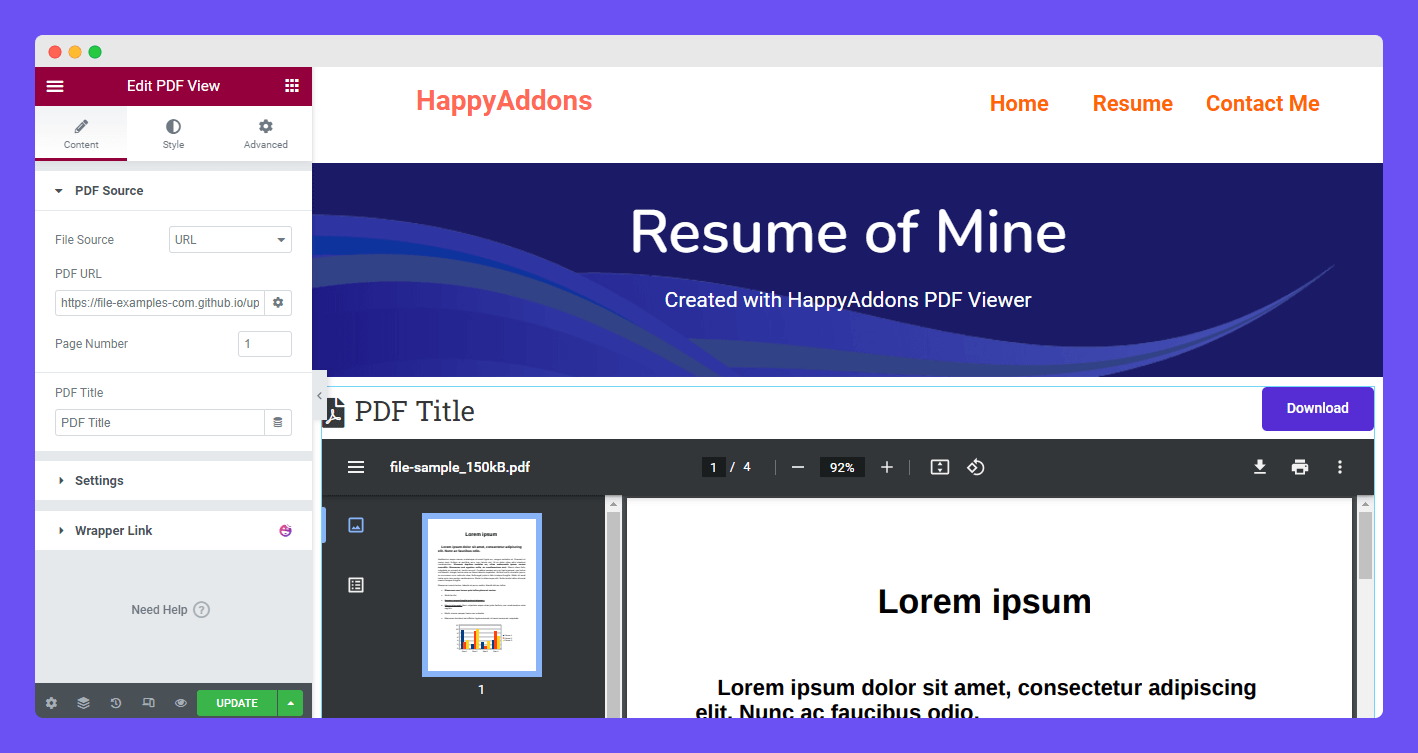Open the Need Help link

click(170, 610)
